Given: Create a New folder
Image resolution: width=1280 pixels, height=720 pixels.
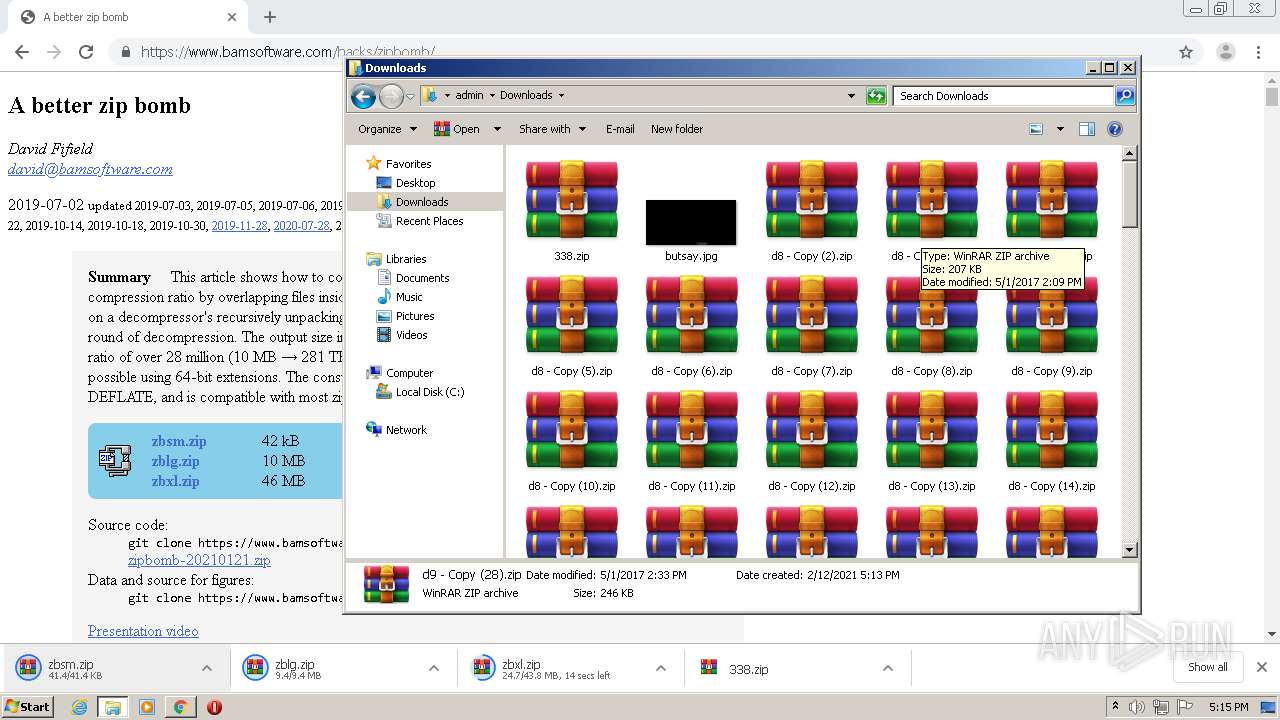Looking at the screenshot, I should point(677,129).
